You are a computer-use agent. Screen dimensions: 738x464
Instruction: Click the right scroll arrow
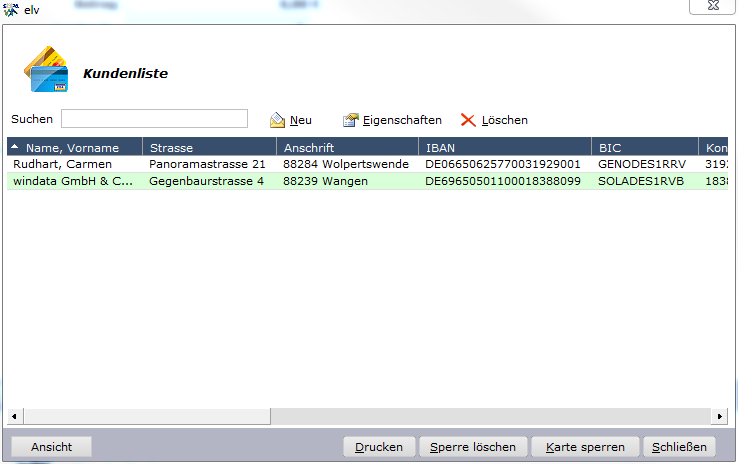tap(719, 416)
